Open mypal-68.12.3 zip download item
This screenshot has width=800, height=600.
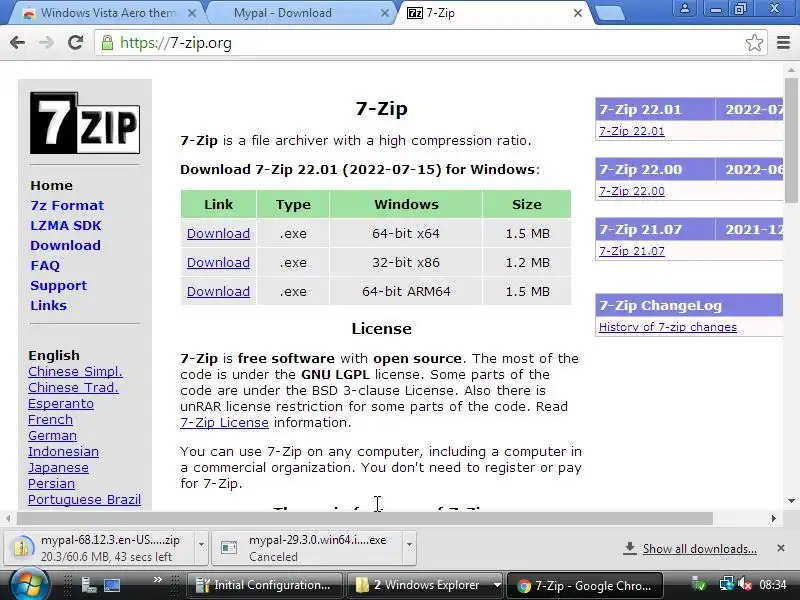101,548
